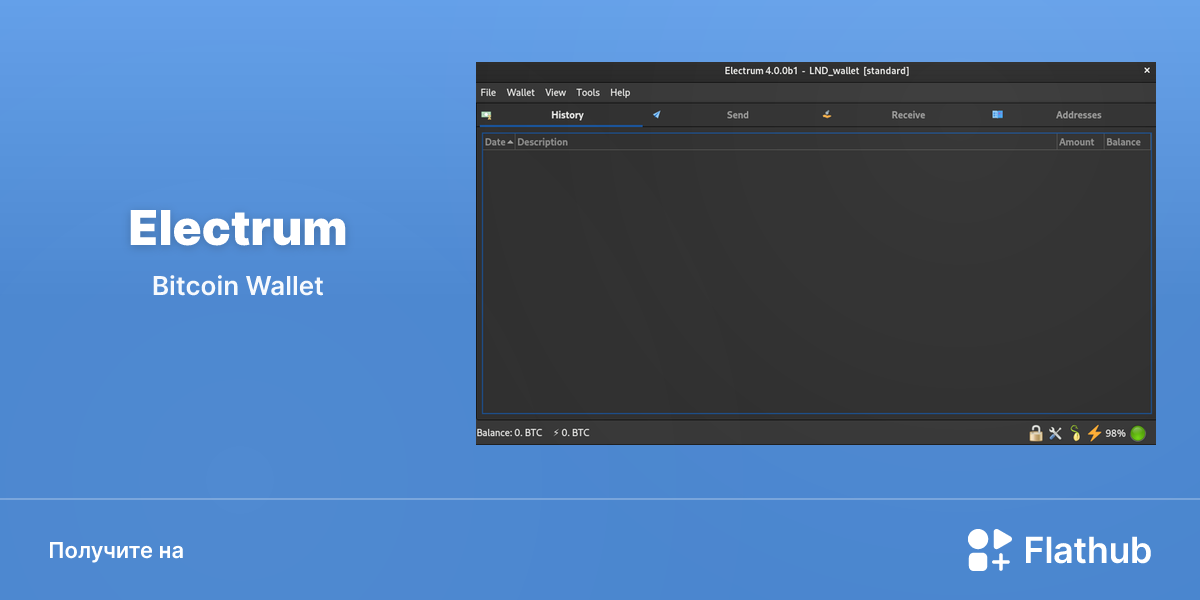This screenshot has width=1200, height=600.
Task: Click the seed sprout icon
Action: pyautogui.click(x=1075, y=433)
